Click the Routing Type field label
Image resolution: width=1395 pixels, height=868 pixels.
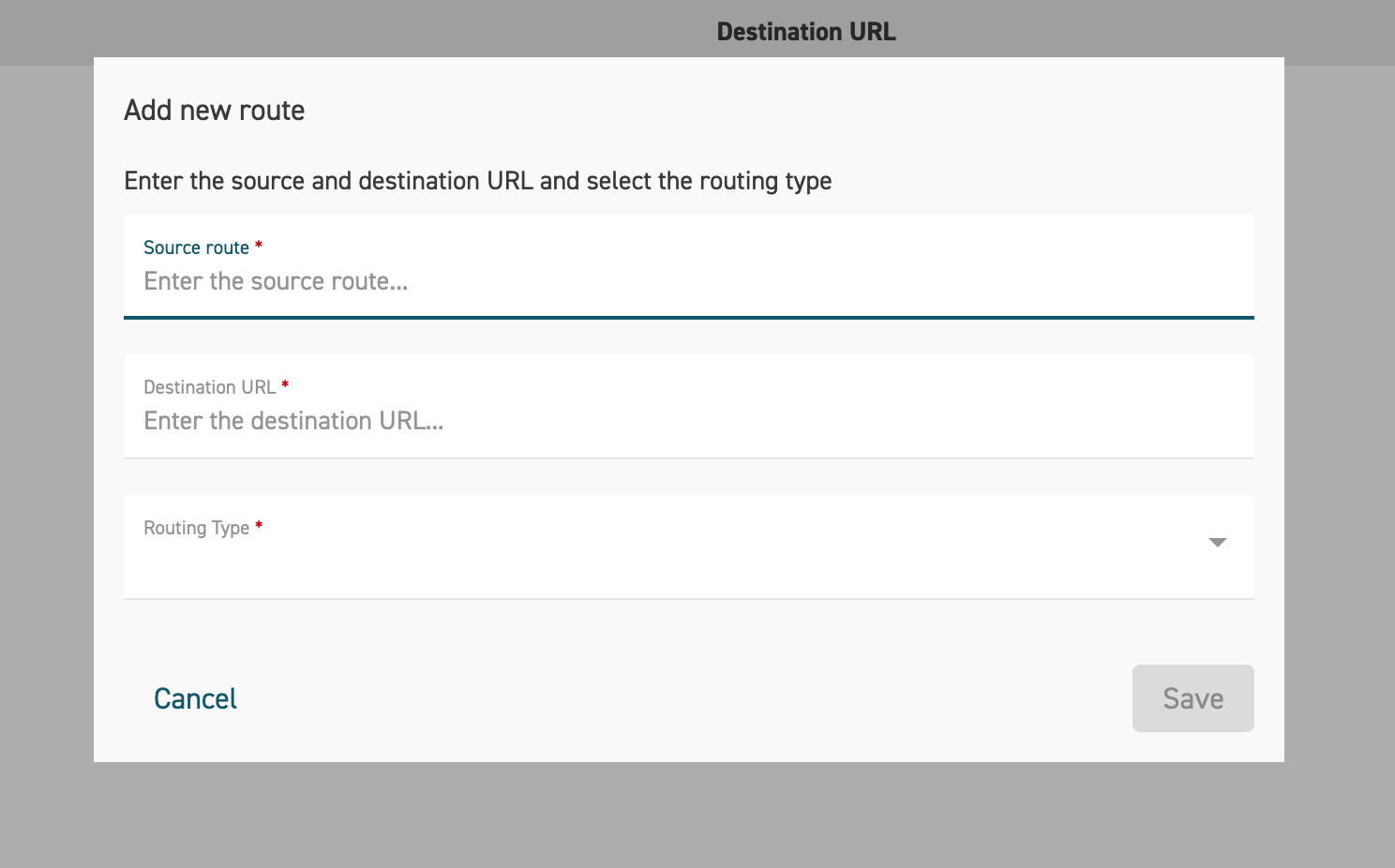196,528
